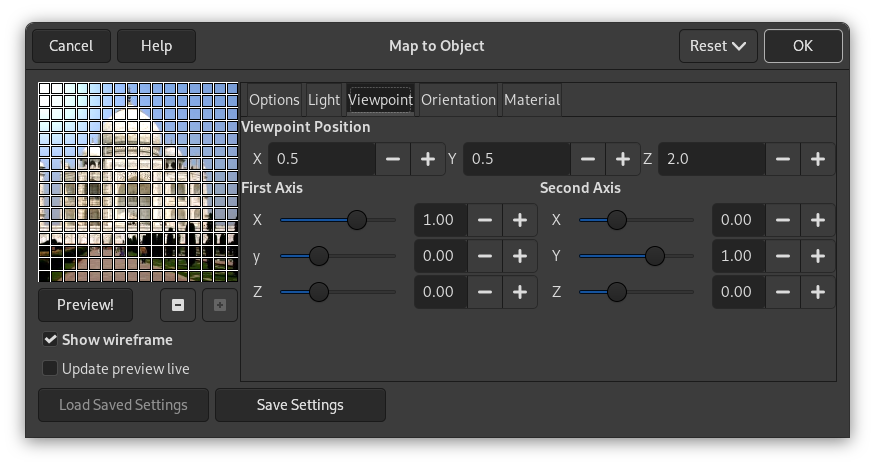Screen dimensions: 875x466
Task: Decrease Second Axis Z value
Action: click(783, 292)
